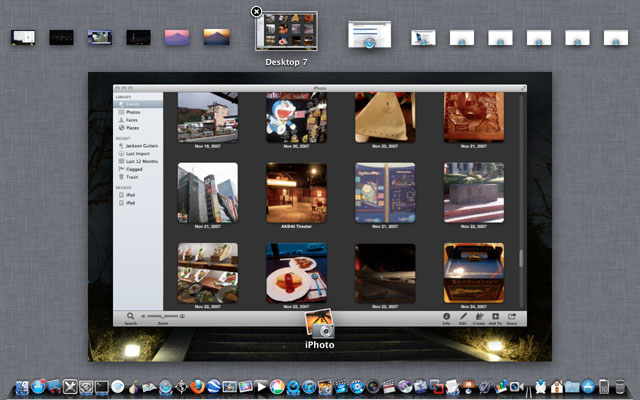The height and width of the screenshot is (400, 640).
Task: Select Last 12 Months in sidebar
Action: click(x=138, y=161)
